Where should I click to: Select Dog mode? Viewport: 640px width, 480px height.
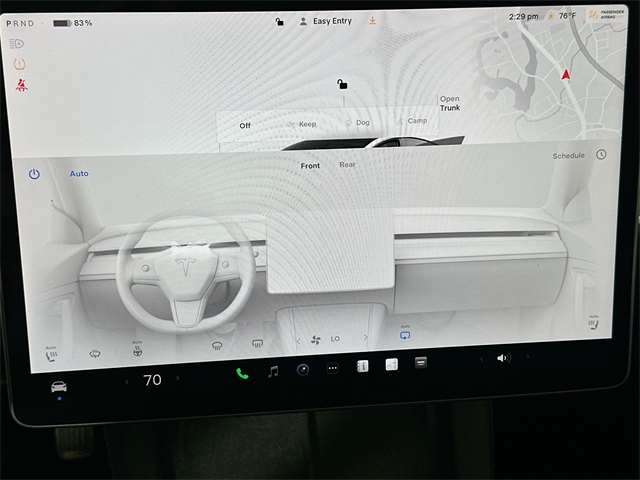tap(357, 122)
